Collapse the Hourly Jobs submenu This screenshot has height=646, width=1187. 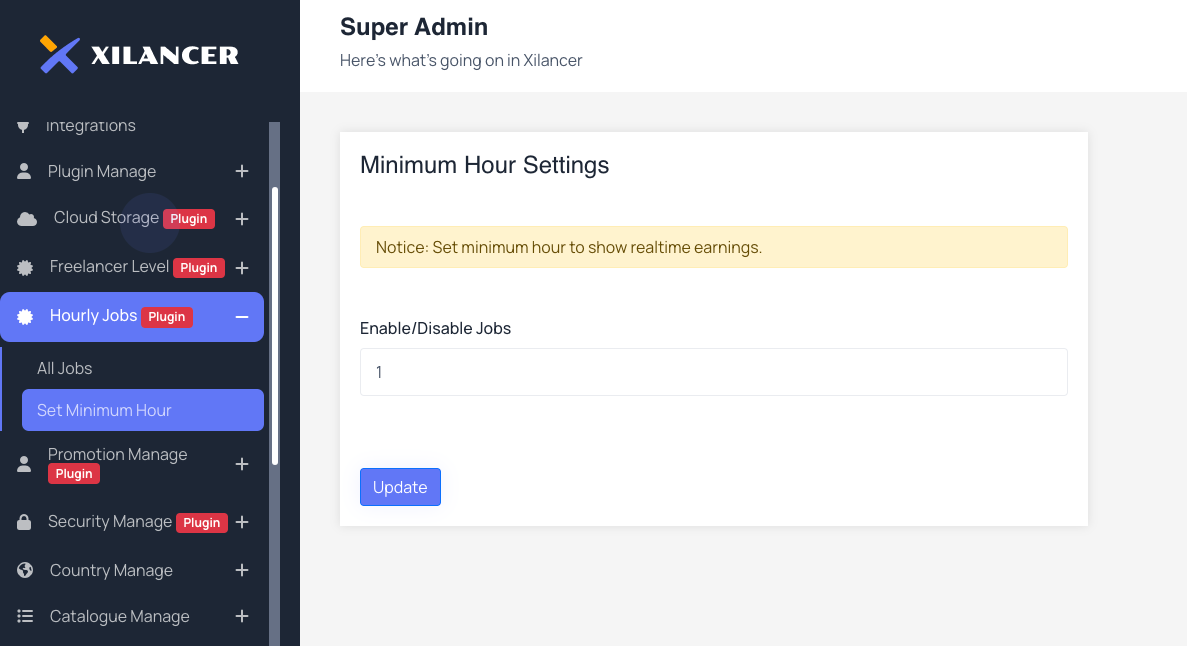pos(241,316)
